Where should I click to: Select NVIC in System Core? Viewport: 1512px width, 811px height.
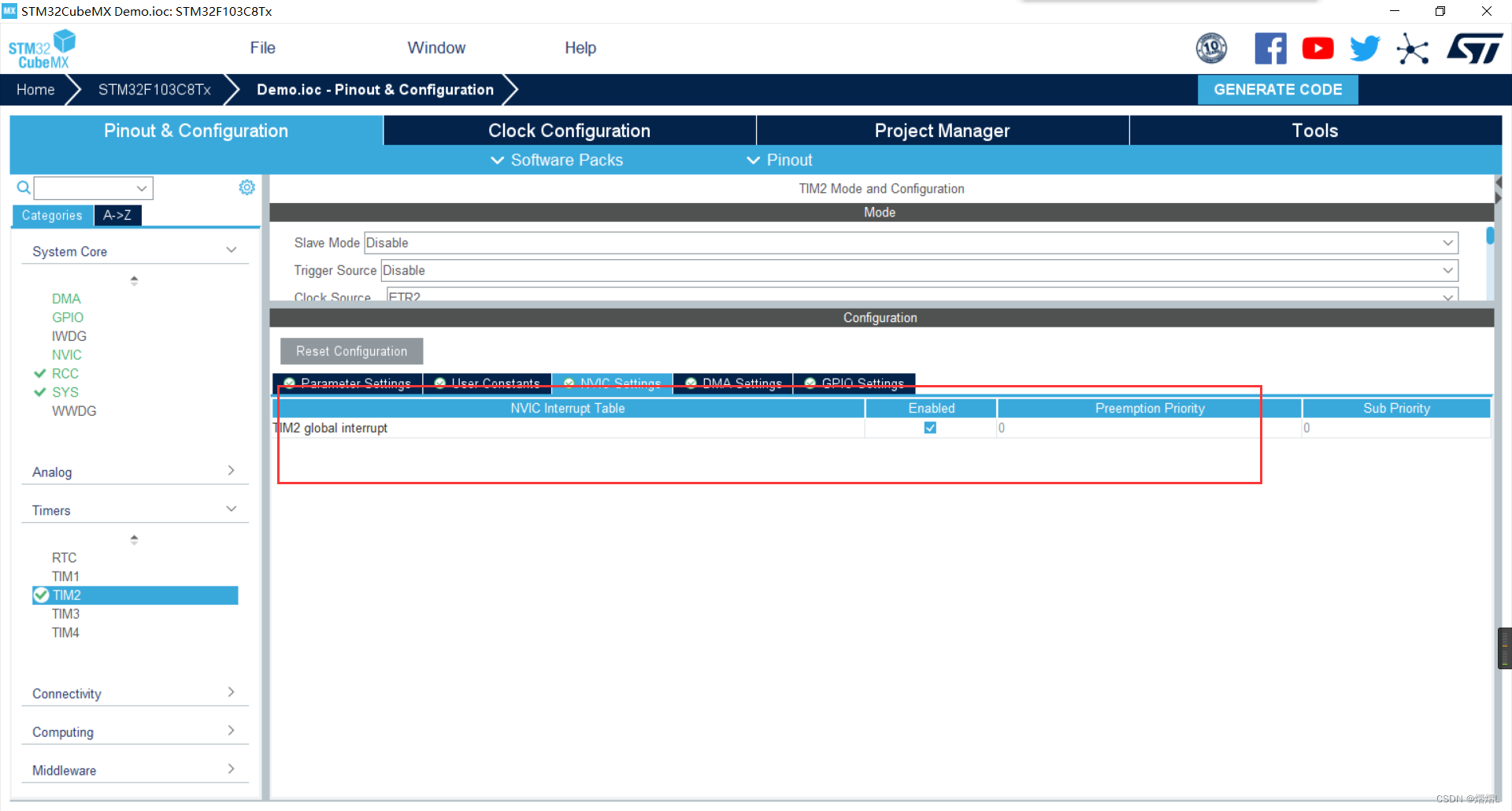pos(67,355)
